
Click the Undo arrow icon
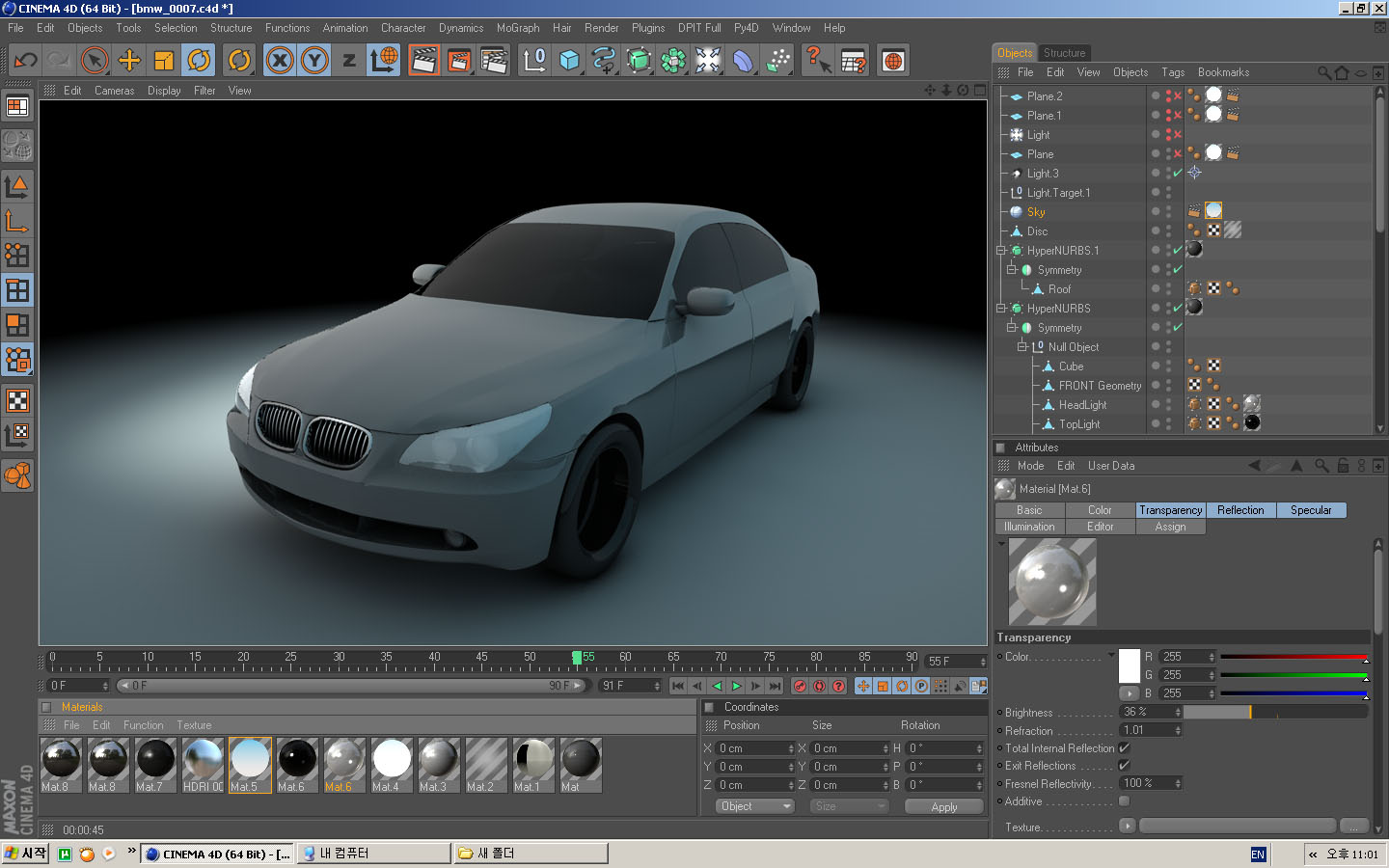click(25, 60)
